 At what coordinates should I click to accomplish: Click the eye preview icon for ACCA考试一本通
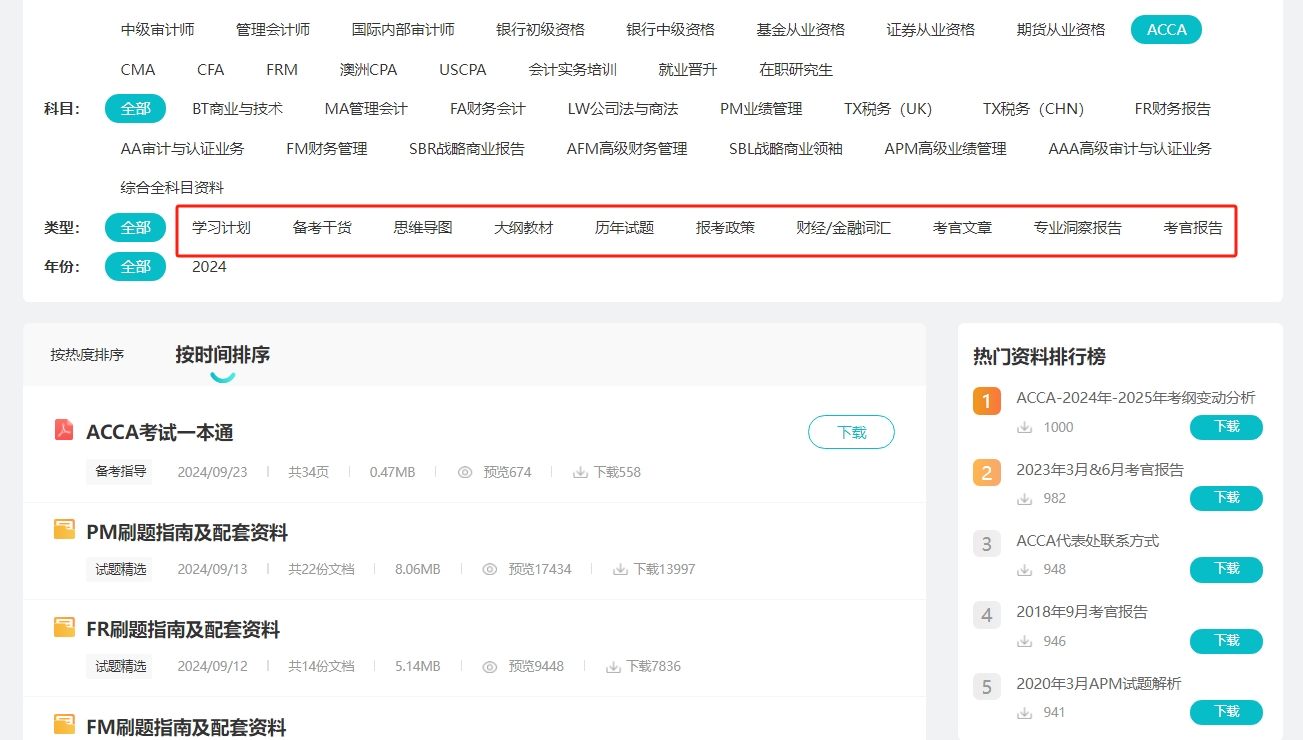465,472
